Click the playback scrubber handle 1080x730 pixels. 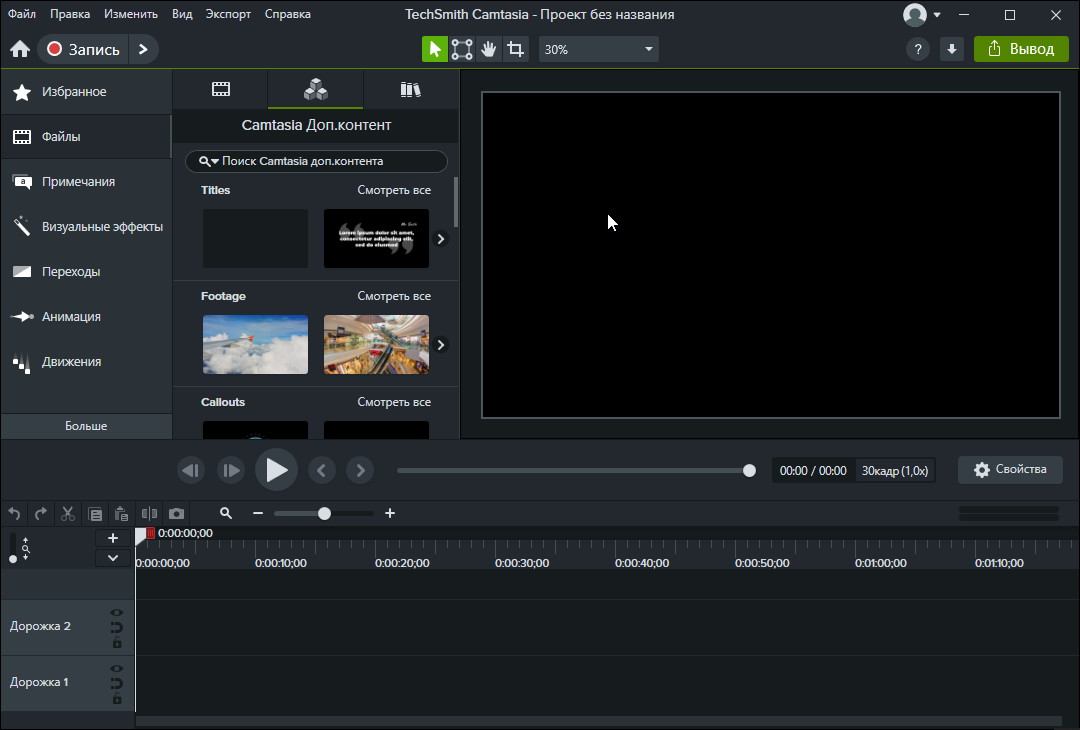tap(749, 470)
